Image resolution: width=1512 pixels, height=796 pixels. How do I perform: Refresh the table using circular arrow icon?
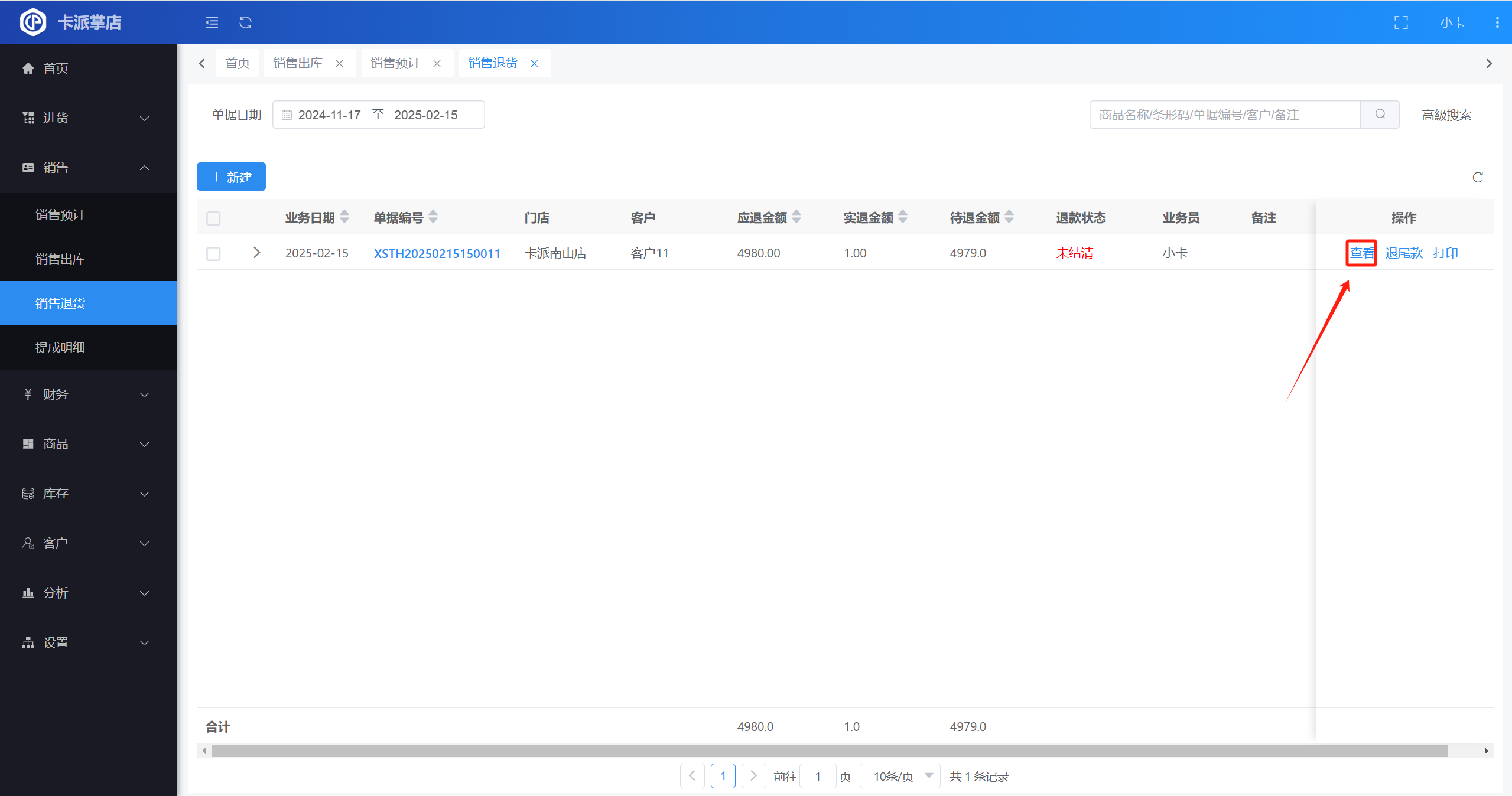(x=1478, y=177)
